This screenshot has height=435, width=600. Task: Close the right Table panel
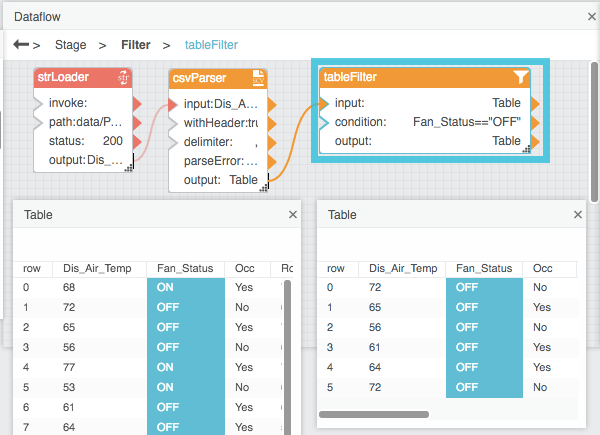[577, 214]
